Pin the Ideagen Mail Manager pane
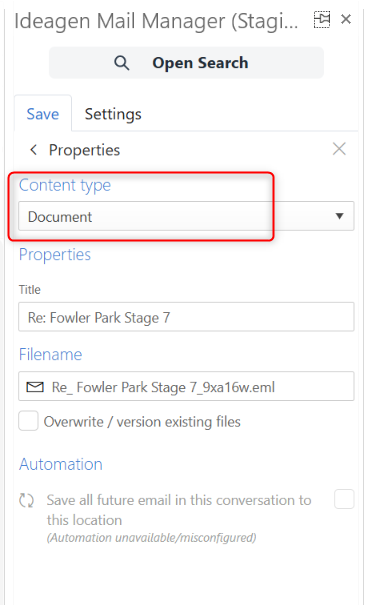The image size is (366, 605). coord(321,20)
